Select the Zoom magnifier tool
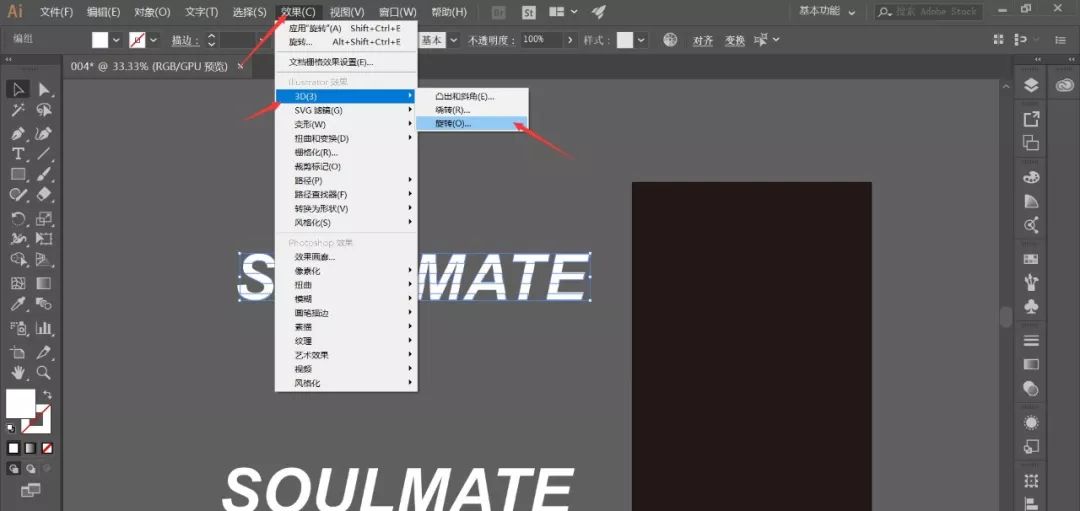The width and height of the screenshot is (1080, 511). [44, 372]
